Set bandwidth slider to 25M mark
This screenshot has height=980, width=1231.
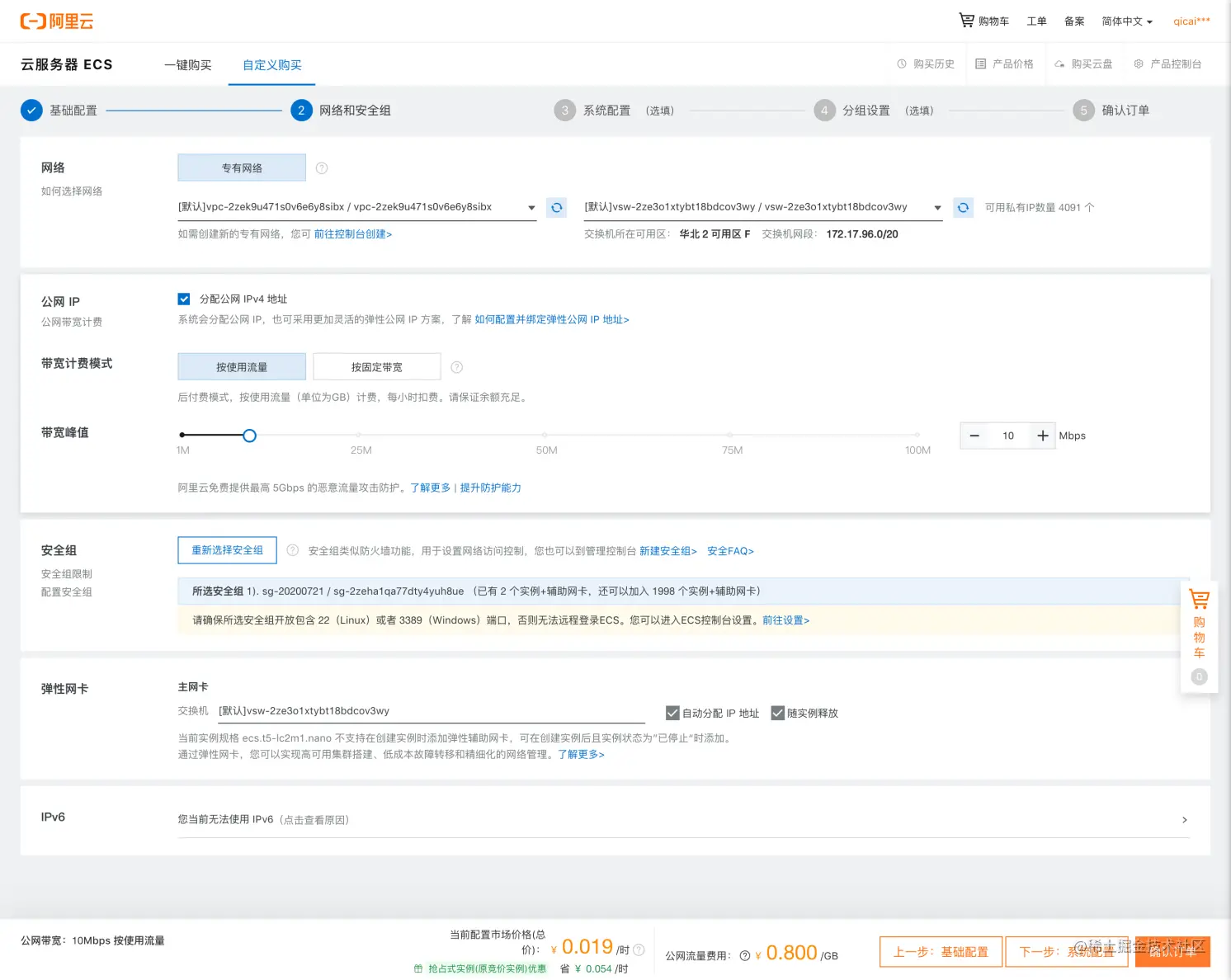pyautogui.click(x=359, y=435)
